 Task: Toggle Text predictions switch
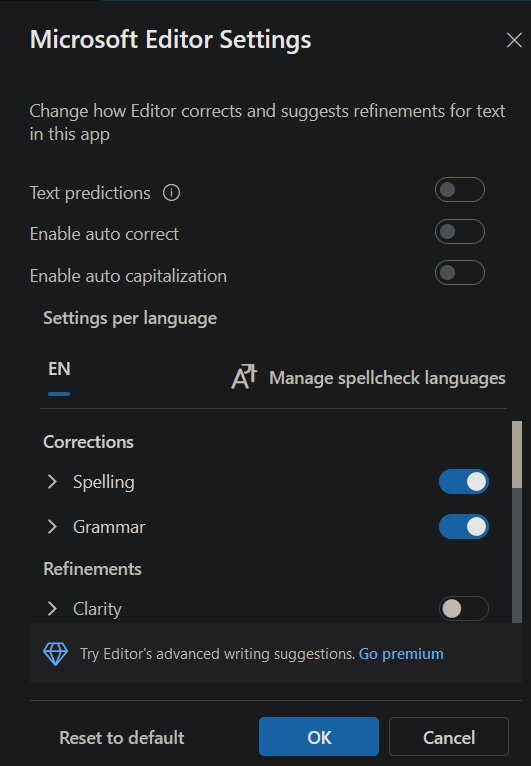[x=460, y=190]
